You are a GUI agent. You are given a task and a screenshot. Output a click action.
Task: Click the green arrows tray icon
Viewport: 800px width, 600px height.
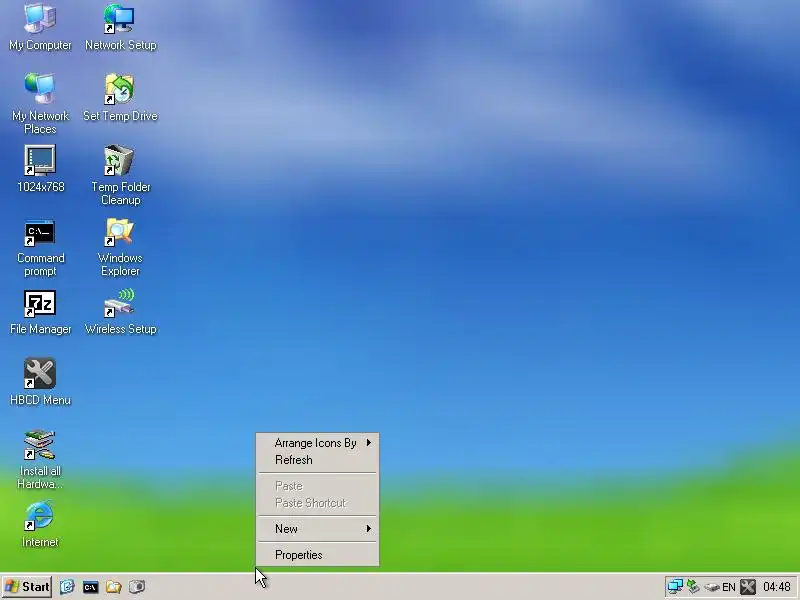(x=693, y=587)
